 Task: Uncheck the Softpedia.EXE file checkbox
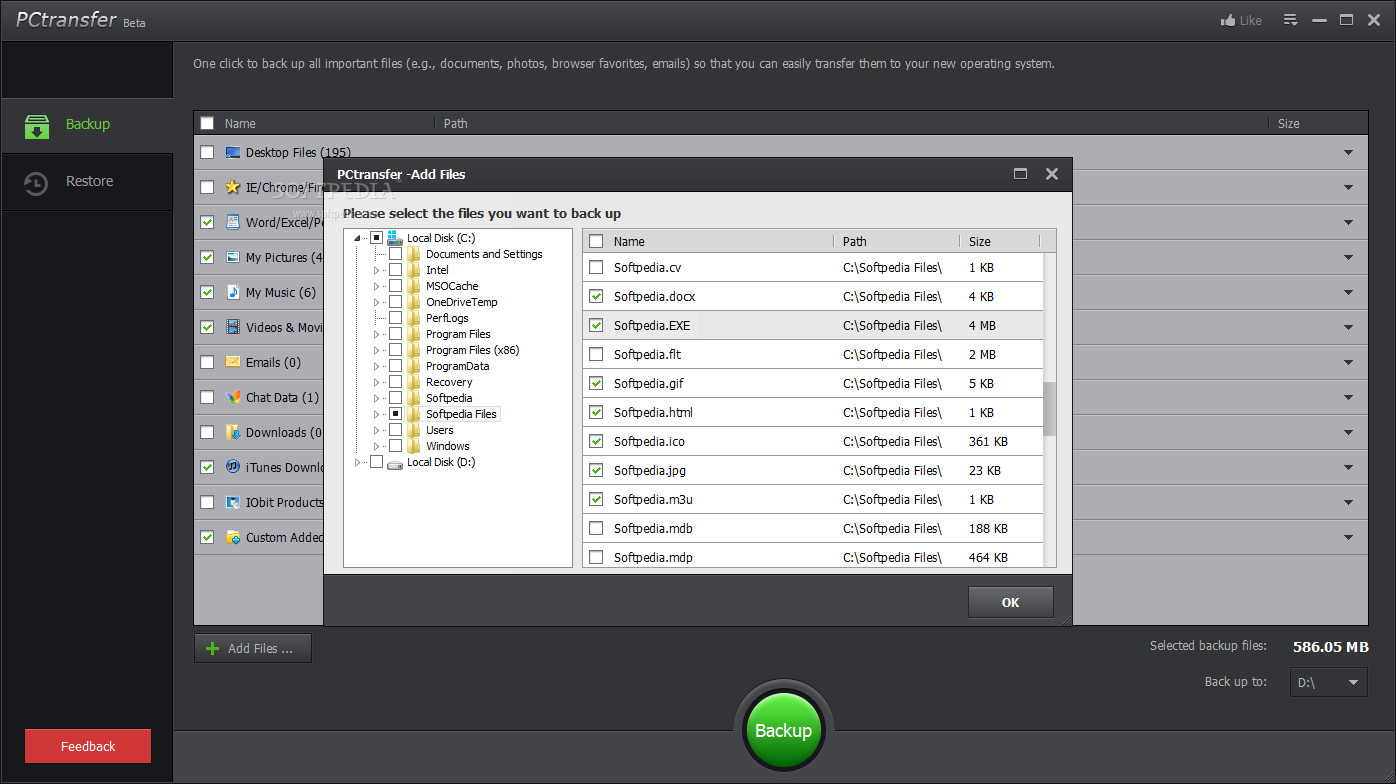click(597, 326)
